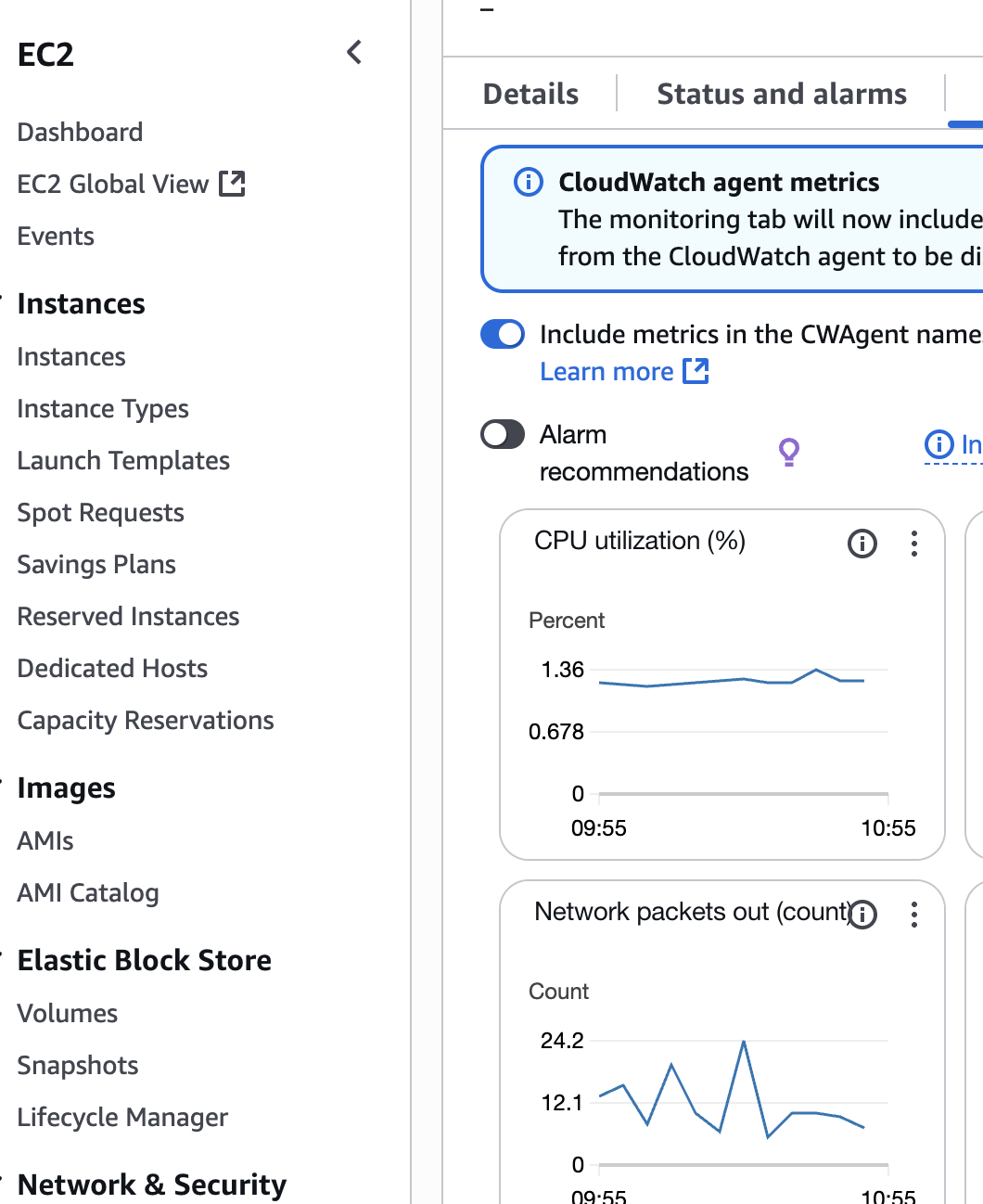Open Capacity Reservations page

click(146, 720)
